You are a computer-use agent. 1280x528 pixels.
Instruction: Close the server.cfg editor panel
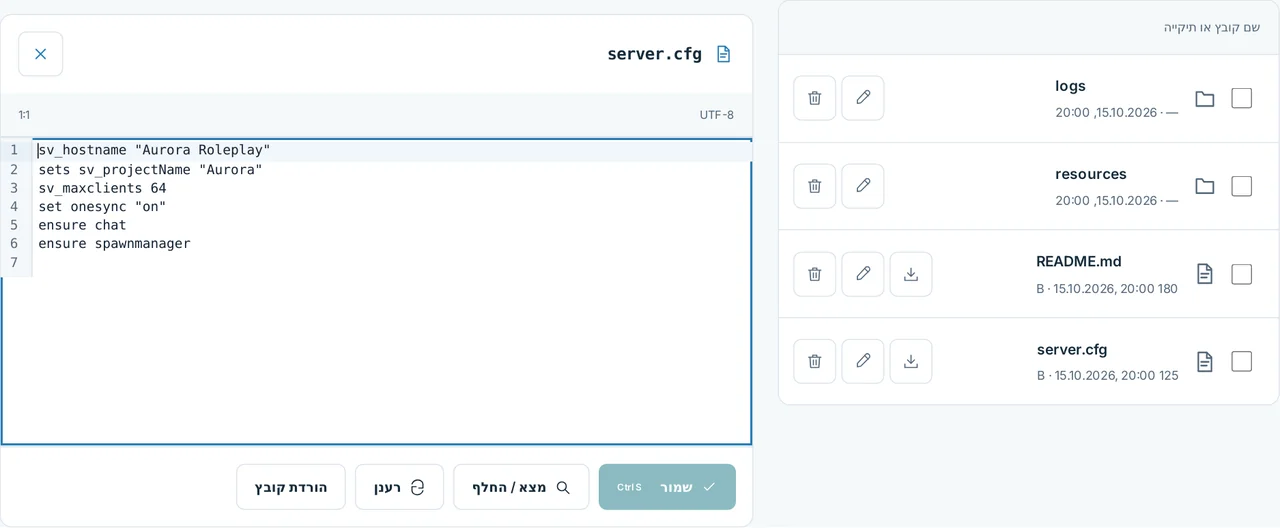[41, 54]
